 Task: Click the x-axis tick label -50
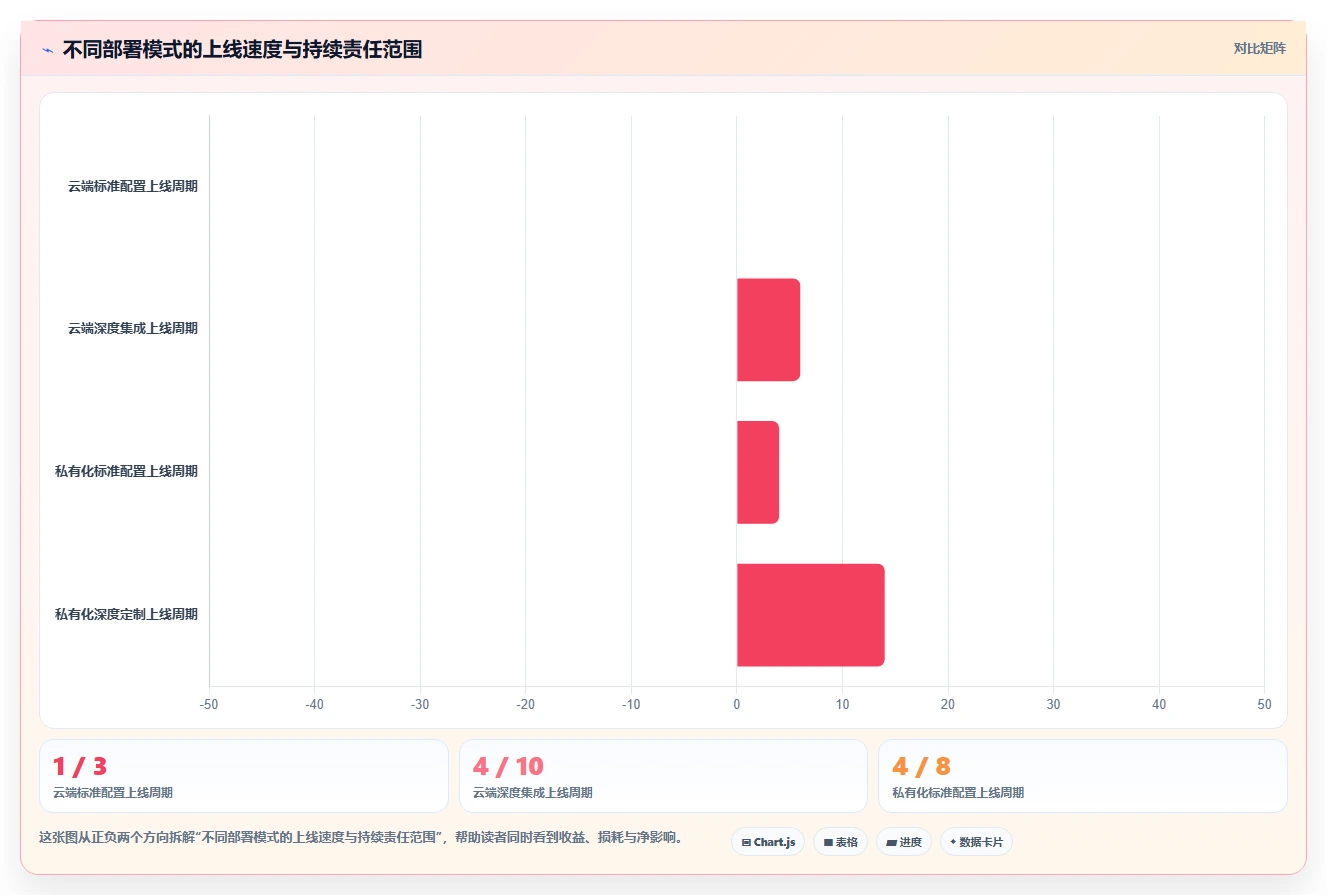coord(209,705)
